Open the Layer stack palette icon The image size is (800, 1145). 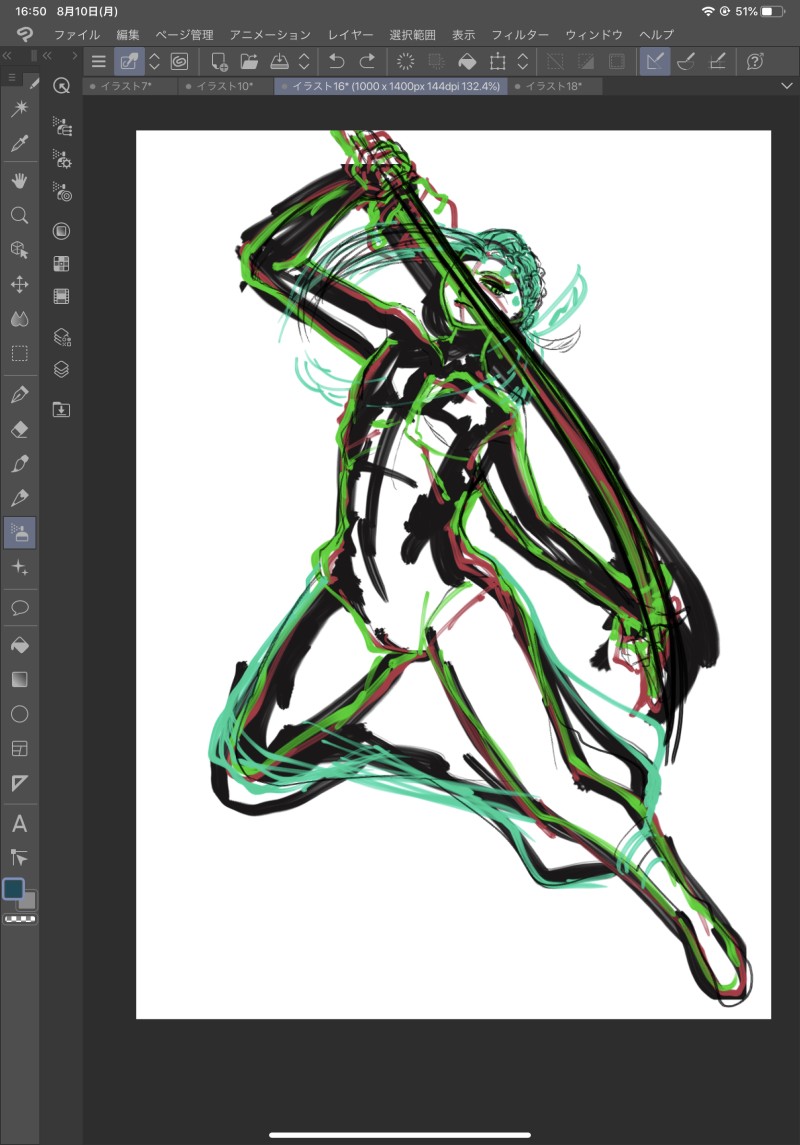point(62,369)
